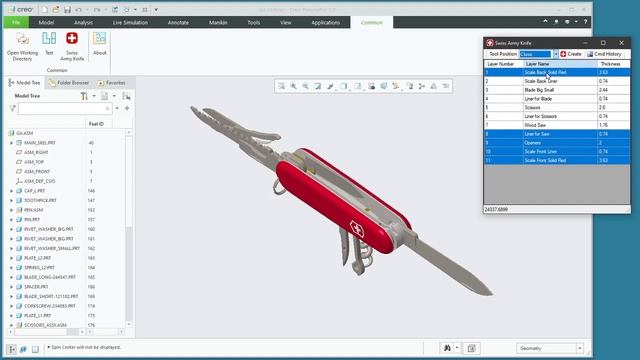Click the Saved Orientations icon in graphics toolbar
Image resolution: width=640 pixels, height=360 pixels.
tap(358, 86)
